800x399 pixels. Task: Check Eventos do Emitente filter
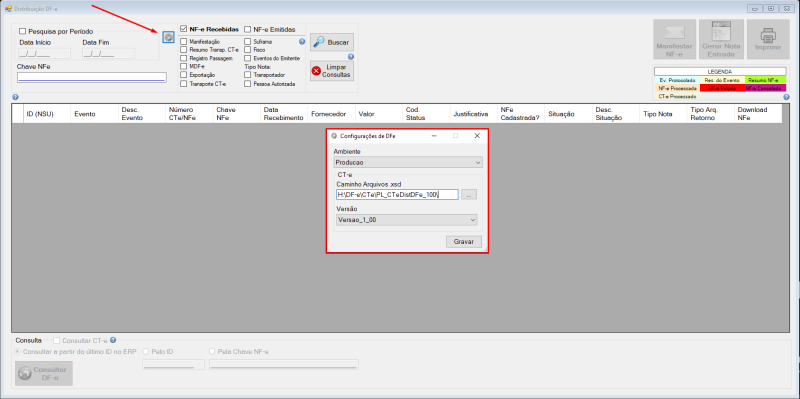[247, 58]
